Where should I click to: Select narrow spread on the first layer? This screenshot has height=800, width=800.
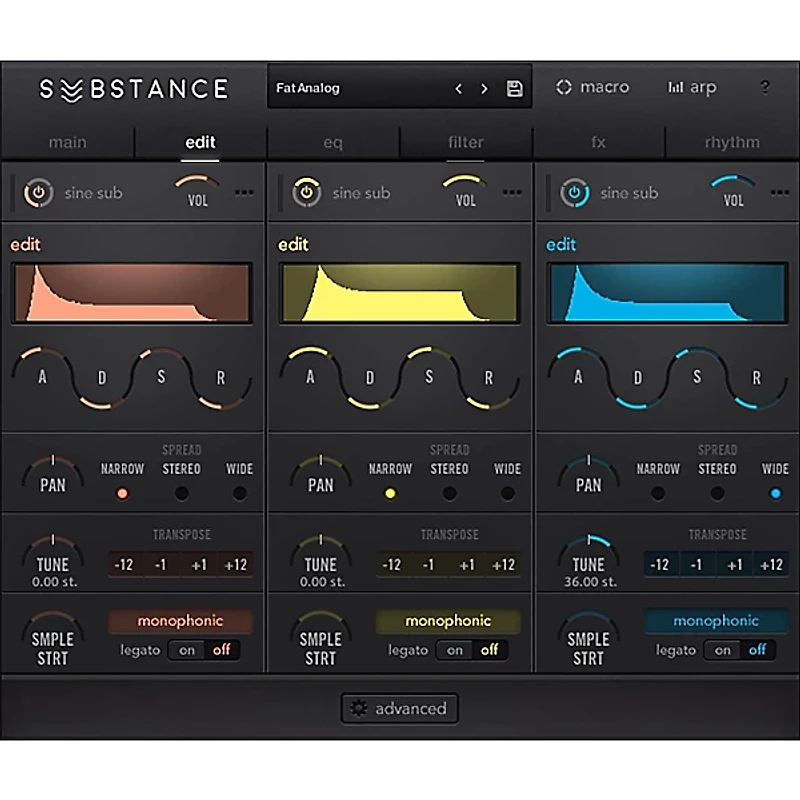coord(122,493)
